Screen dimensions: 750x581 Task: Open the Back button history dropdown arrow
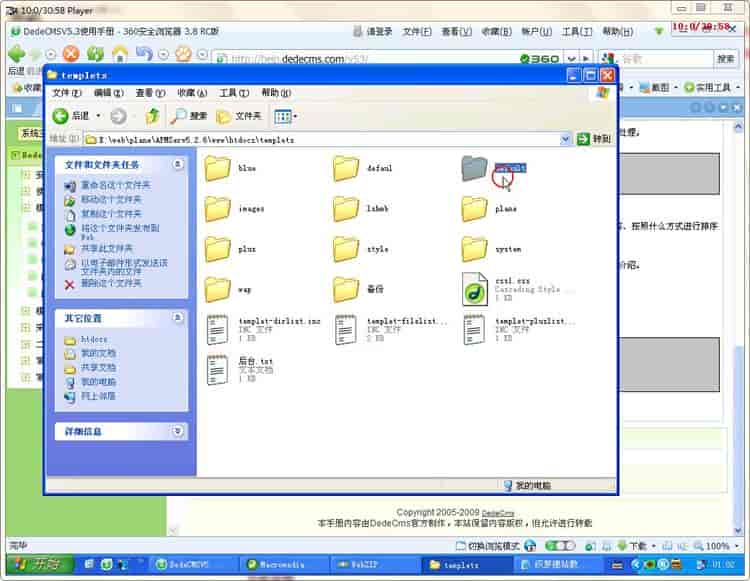[99, 116]
